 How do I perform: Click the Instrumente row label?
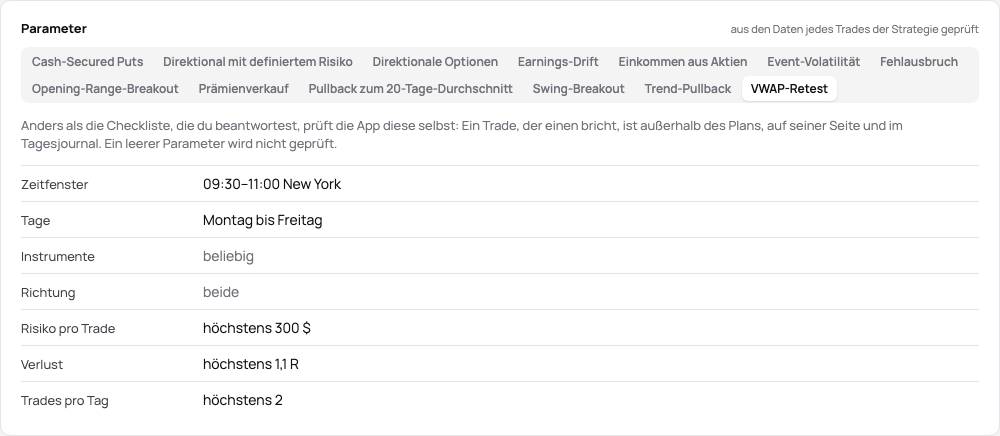57,257
